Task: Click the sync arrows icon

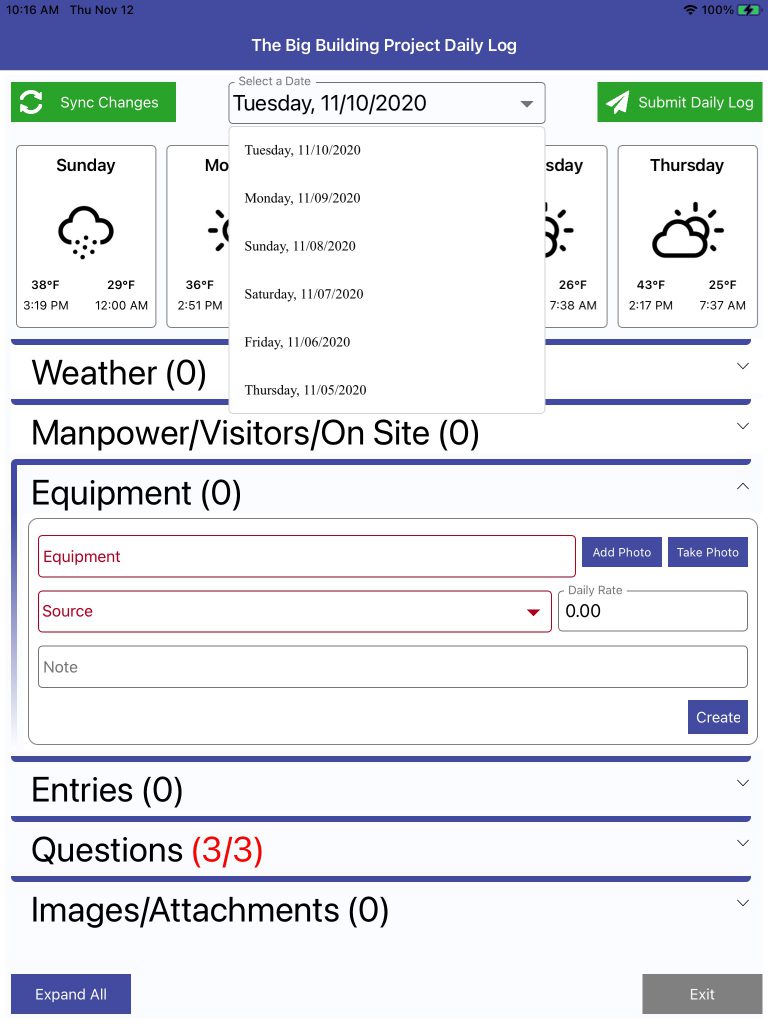Action: point(31,102)
